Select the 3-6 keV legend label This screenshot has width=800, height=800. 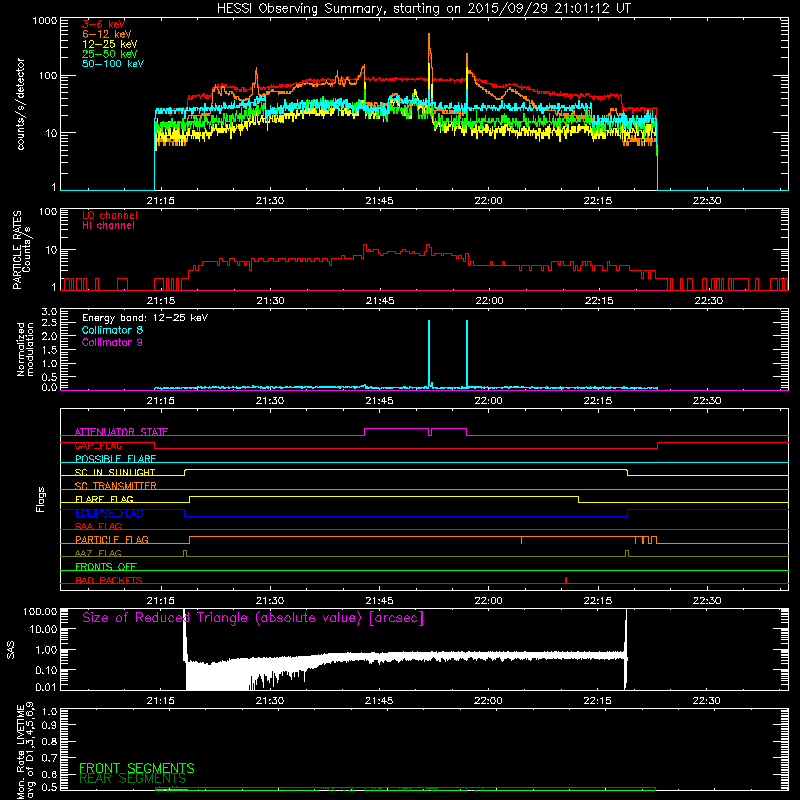tap(104, 24)
